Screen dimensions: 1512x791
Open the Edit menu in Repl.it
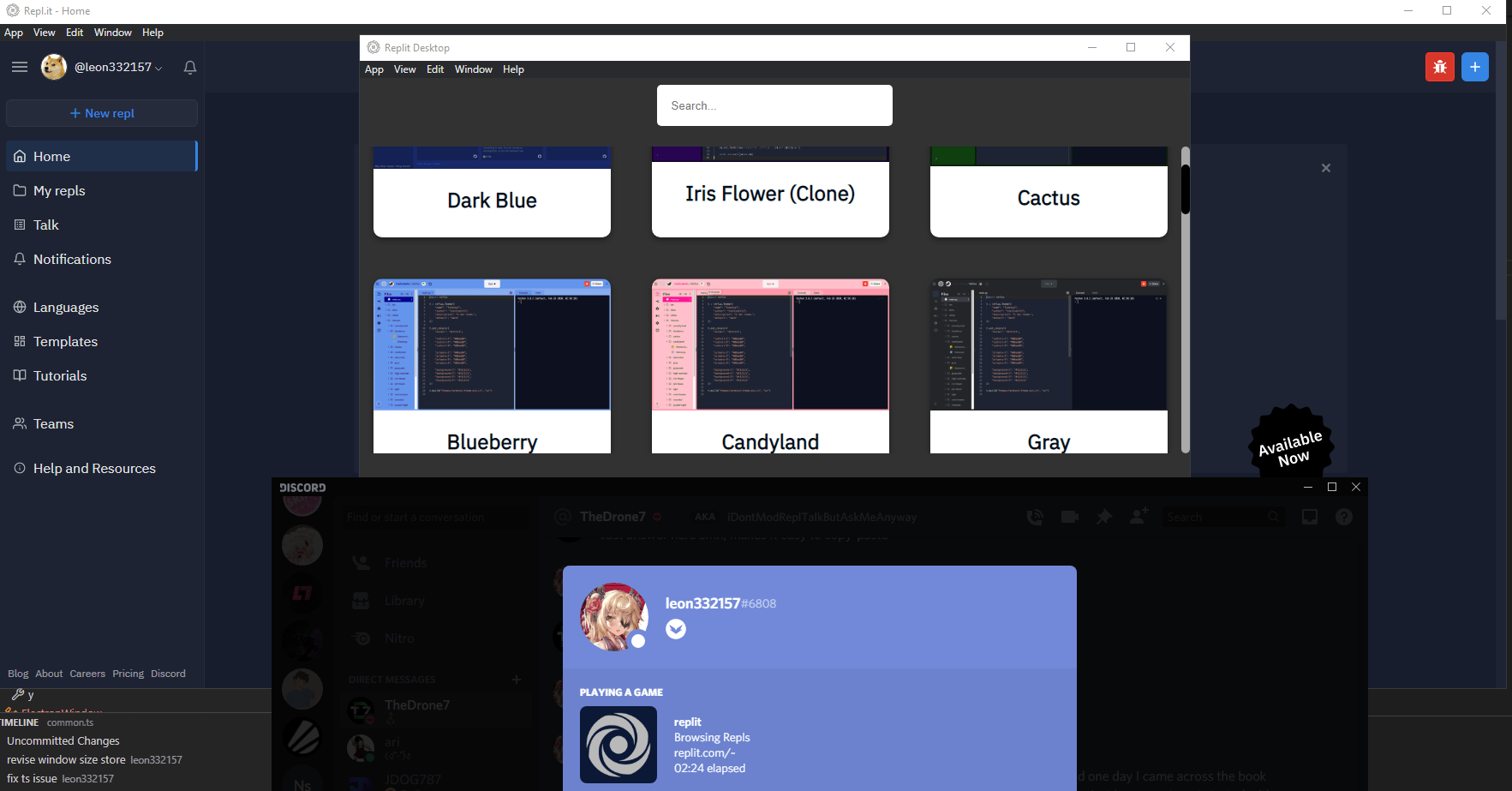click(75, 33)
